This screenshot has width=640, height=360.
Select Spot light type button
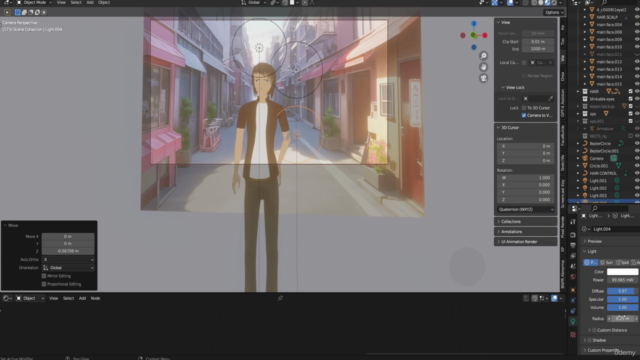tap(622, 262)
